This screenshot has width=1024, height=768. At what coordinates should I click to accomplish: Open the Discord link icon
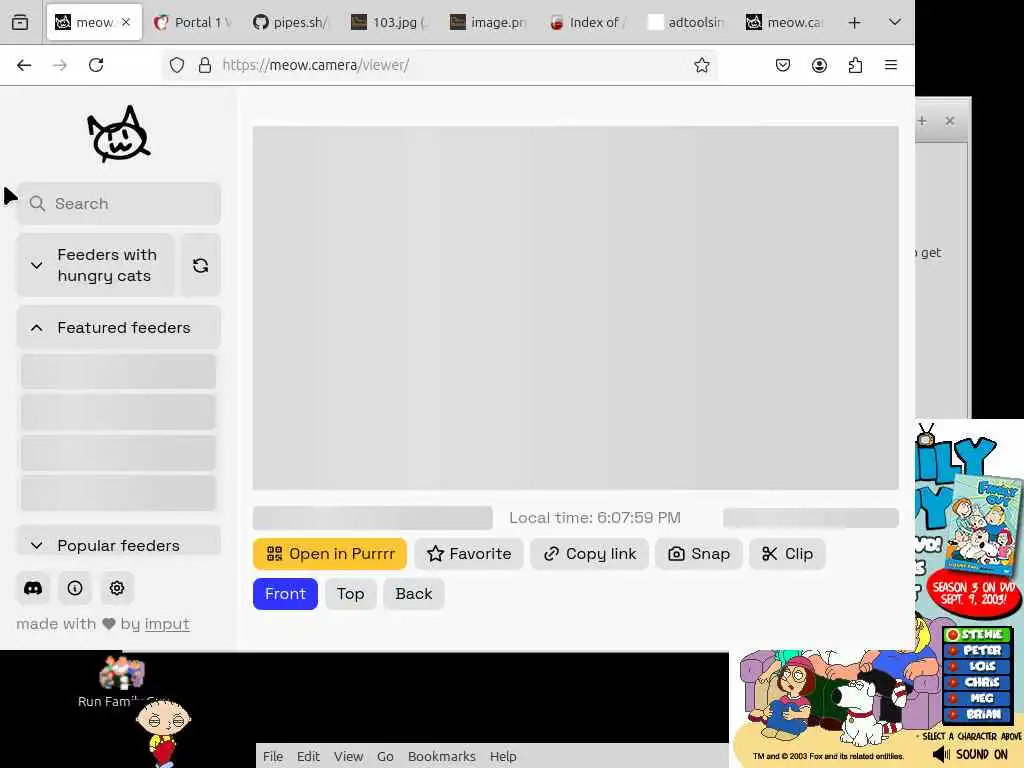point(33,588)
